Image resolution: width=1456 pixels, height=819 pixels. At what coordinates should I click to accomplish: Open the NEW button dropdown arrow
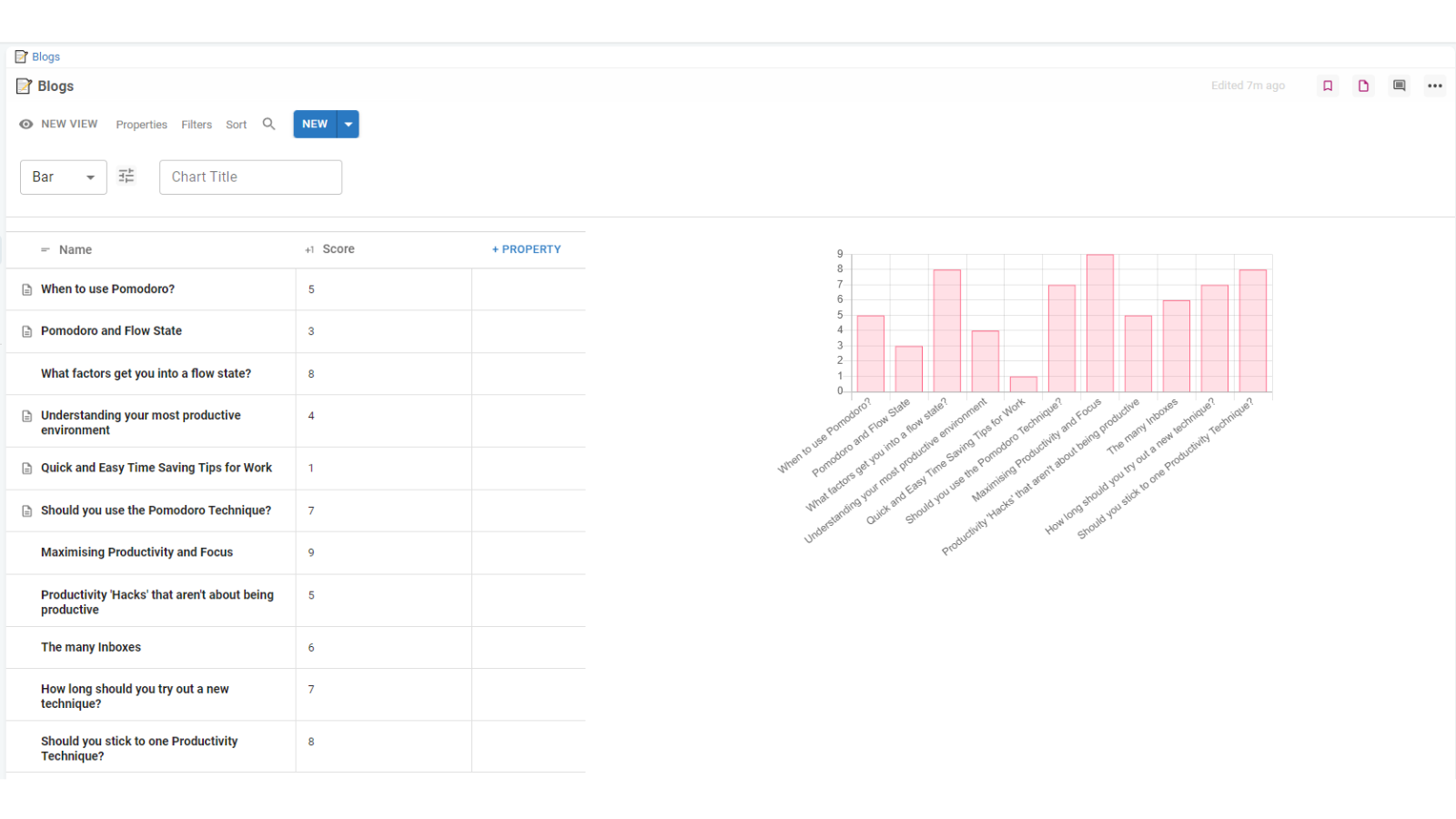(349, 124)
